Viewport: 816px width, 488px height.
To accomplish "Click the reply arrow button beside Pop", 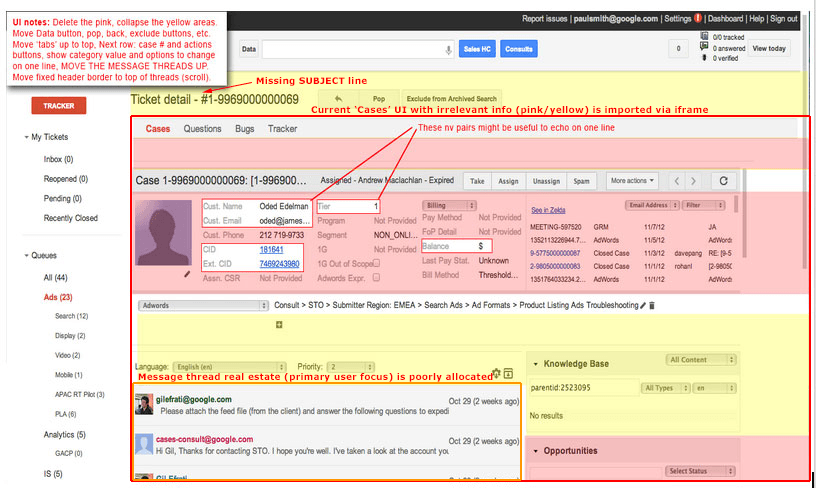I will [x=338, y=98].
